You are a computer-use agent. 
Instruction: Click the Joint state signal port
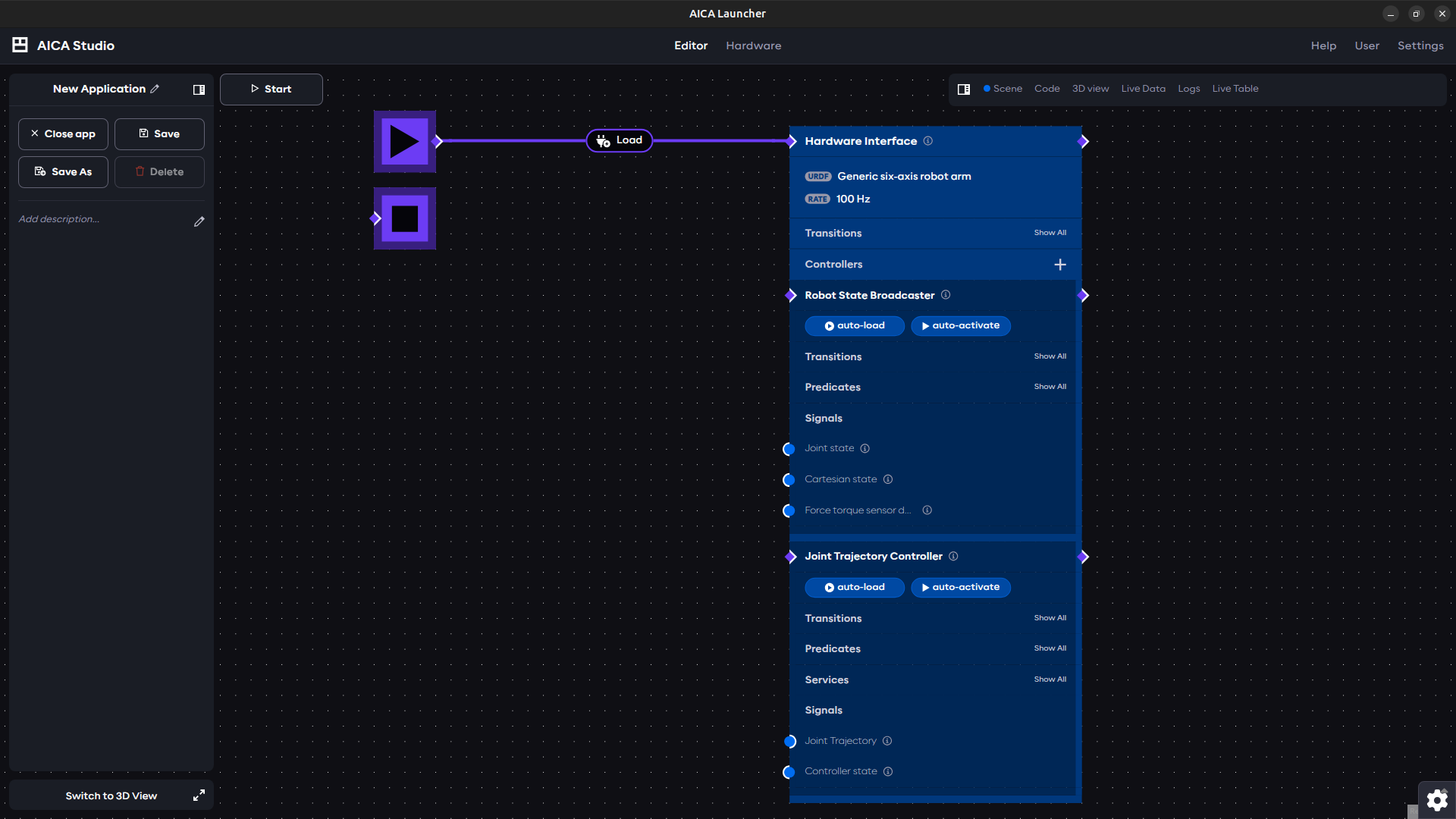click(789, 449)
